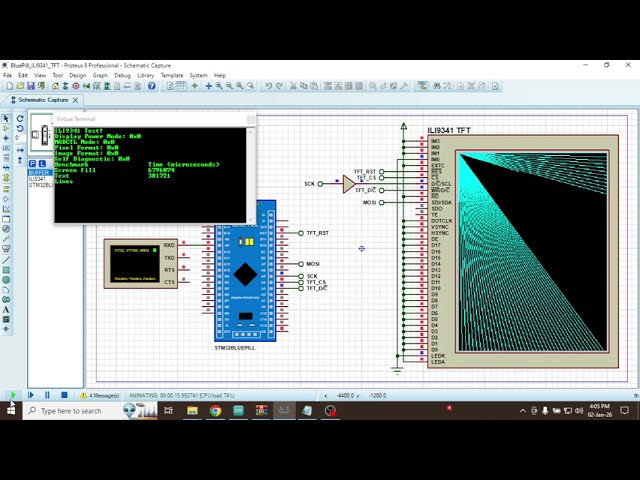The height and width of the screenshot is (480, 640).
Task: Open the Library menu
Action: (145, 75)
